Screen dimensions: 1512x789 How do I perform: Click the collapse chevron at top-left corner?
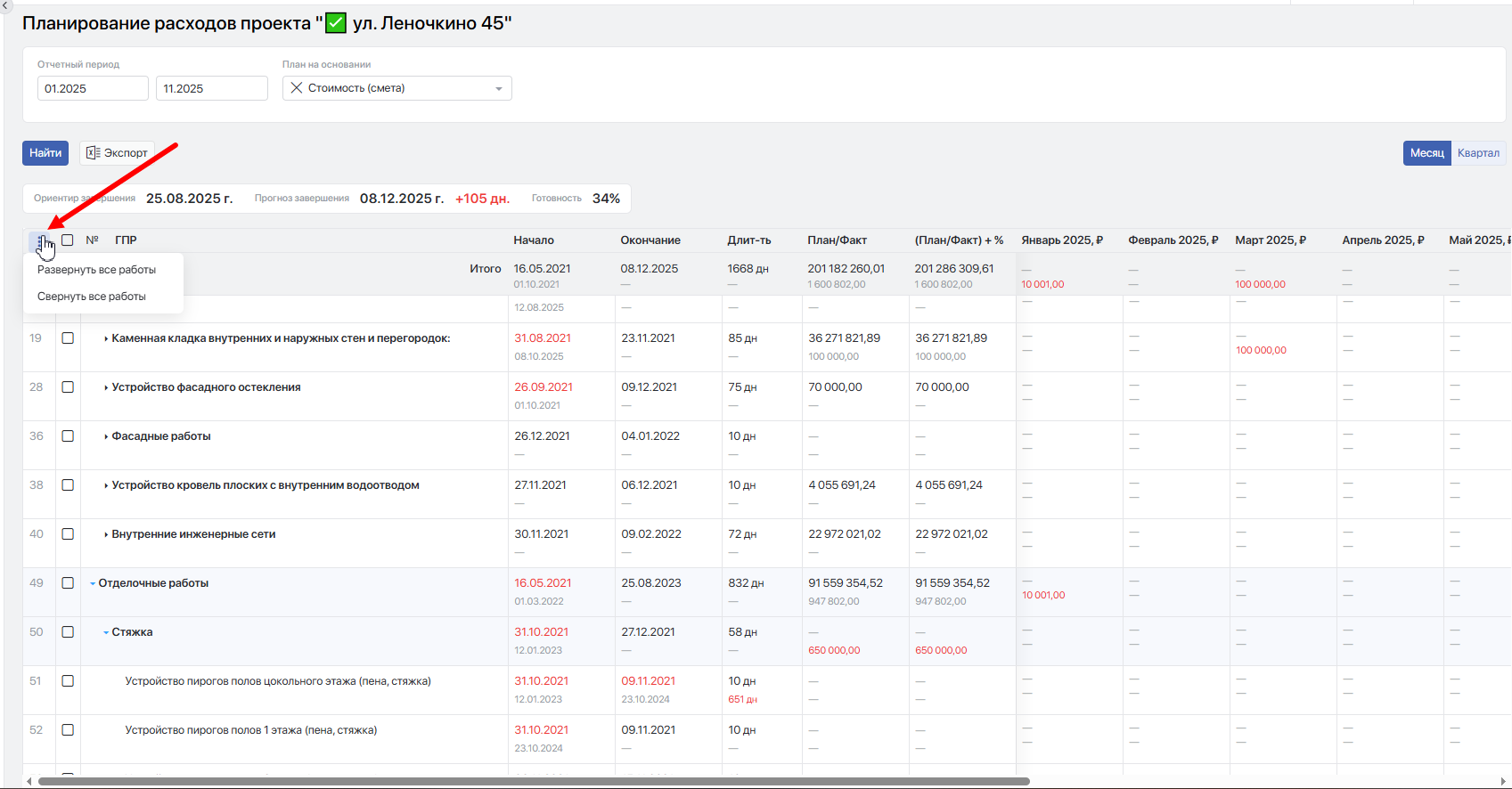[x=6, y=5]
